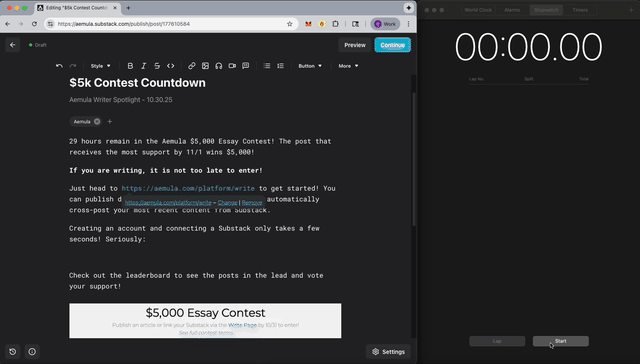The image size is (640, 364).
Task: Undo the last edit in toolbar
Action: 59,66
